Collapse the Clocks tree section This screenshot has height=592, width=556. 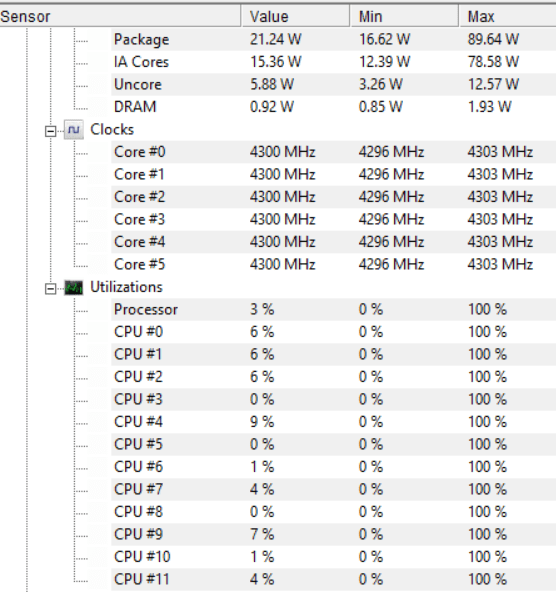coord(50,131)
